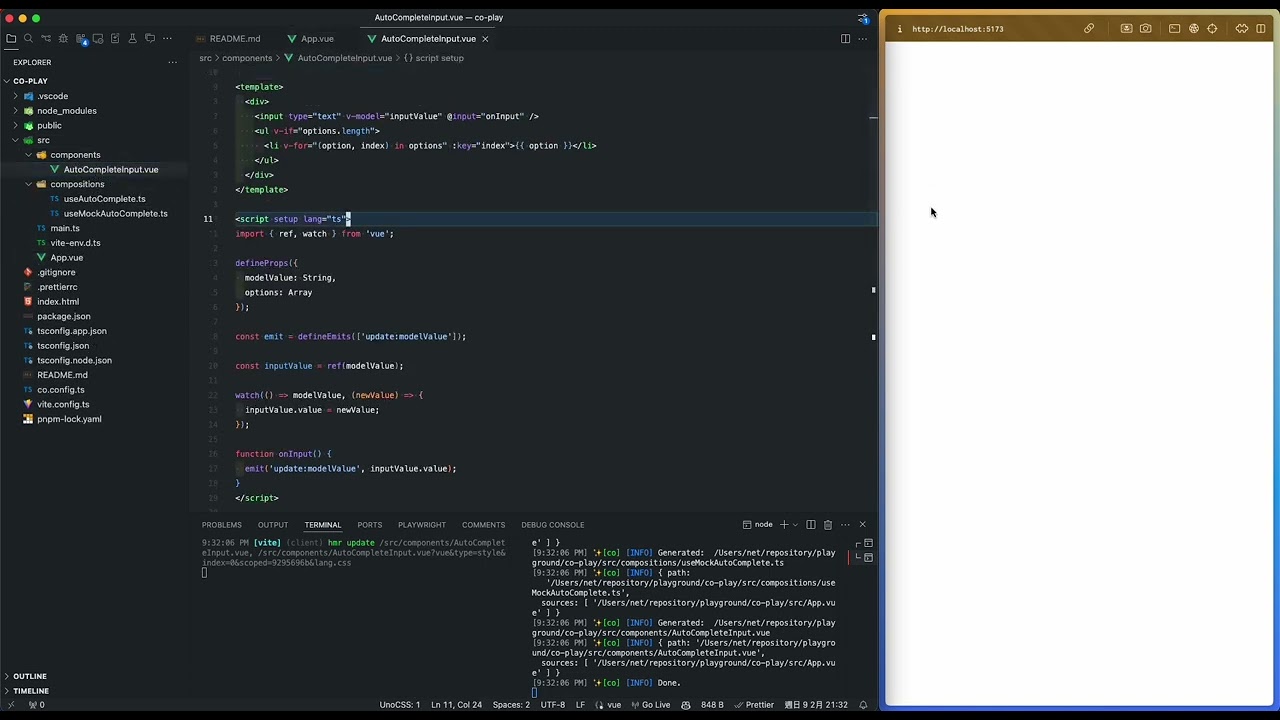Open the Explorer view in activity bar
This screenshot has width=1280, height=720.
coord(11,38)
